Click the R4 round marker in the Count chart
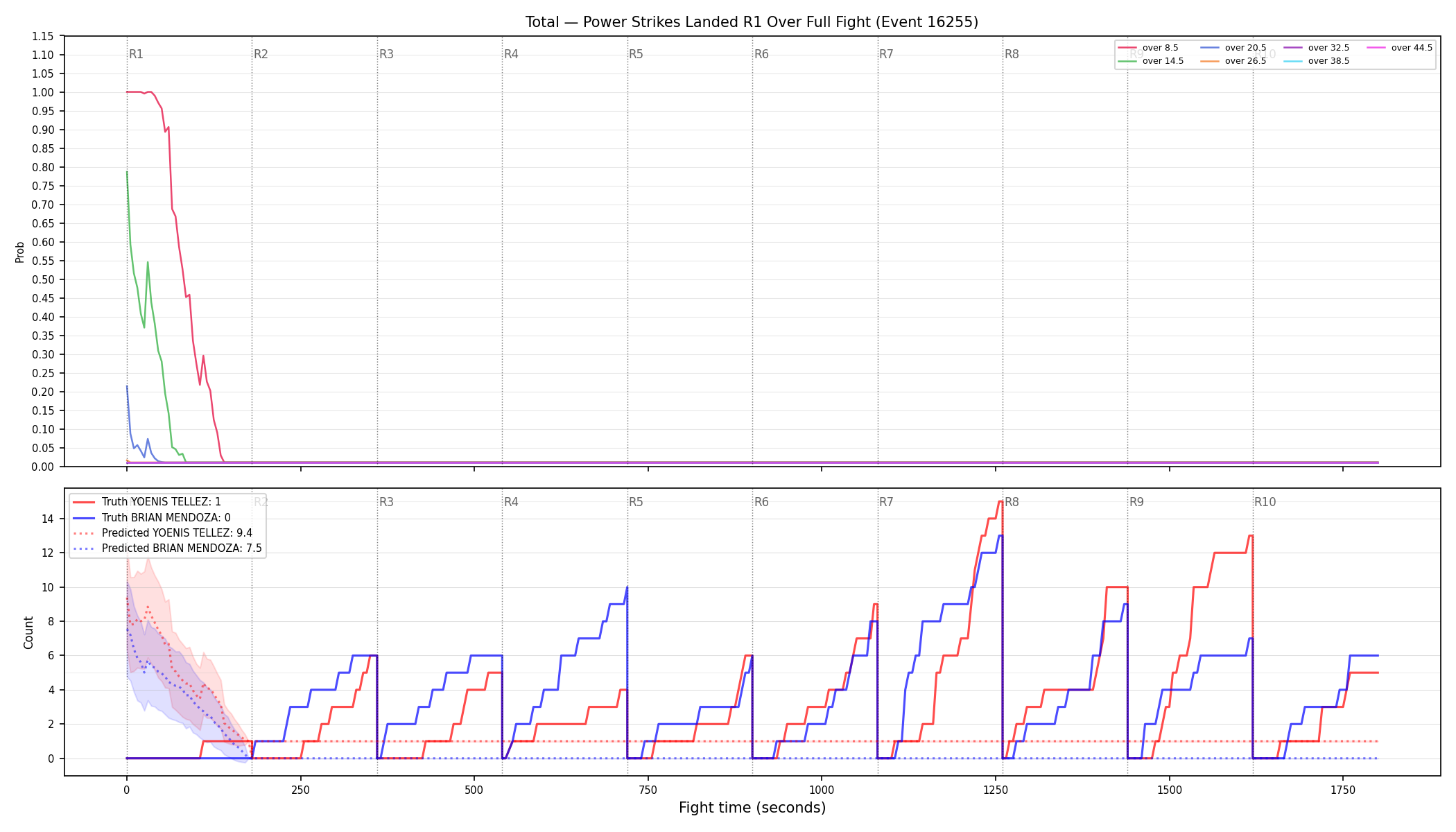This screenshot has height=832, width=1456. (x=511, y=502)
